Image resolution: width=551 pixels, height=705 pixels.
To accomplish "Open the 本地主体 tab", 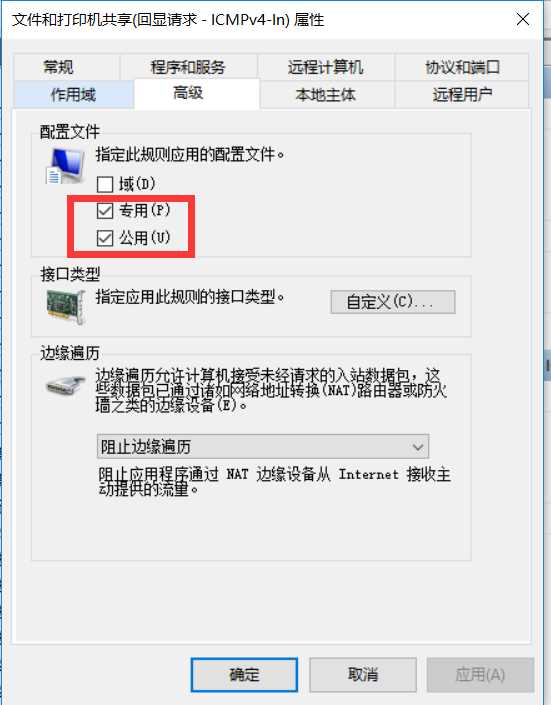I will click(x=326, y=95).
